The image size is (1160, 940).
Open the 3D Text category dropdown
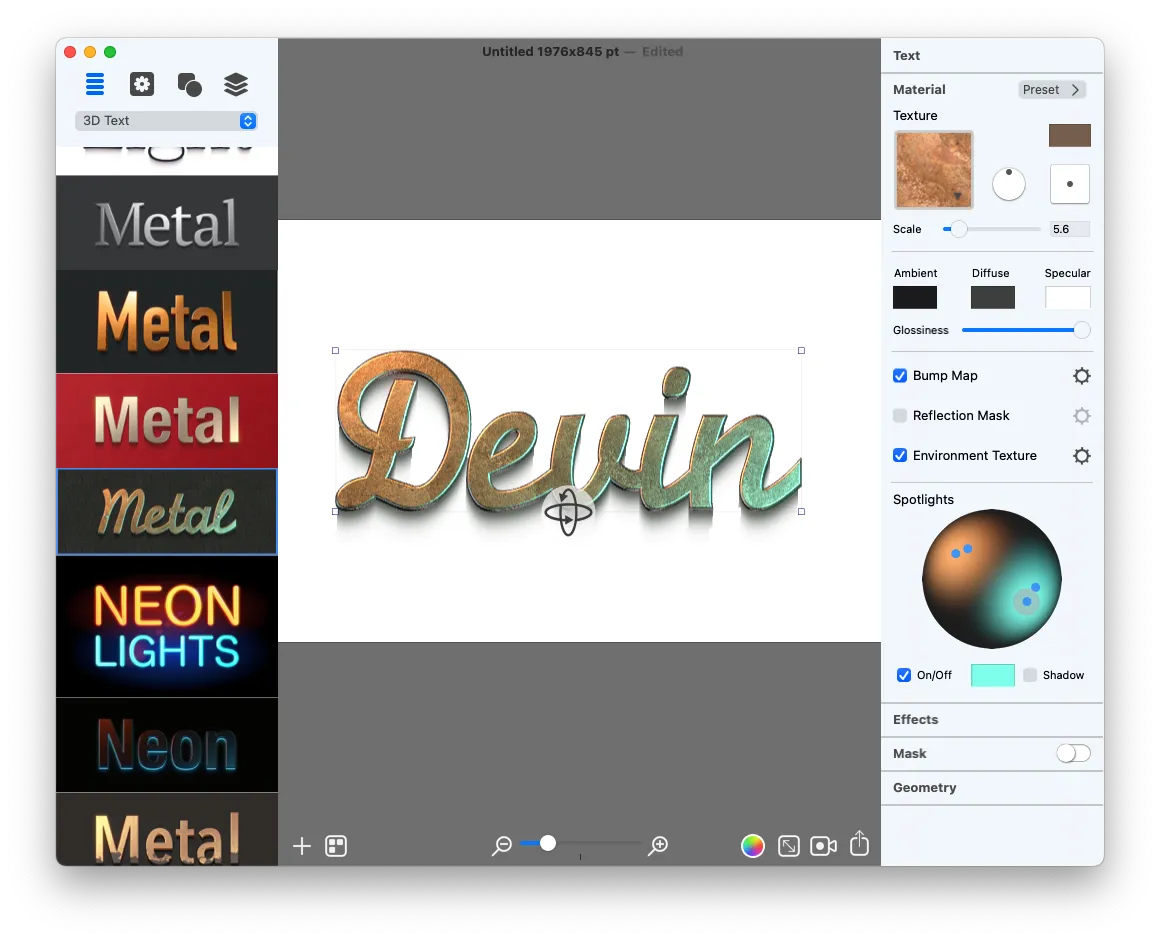pyautogui.click(x=167, y=121)
